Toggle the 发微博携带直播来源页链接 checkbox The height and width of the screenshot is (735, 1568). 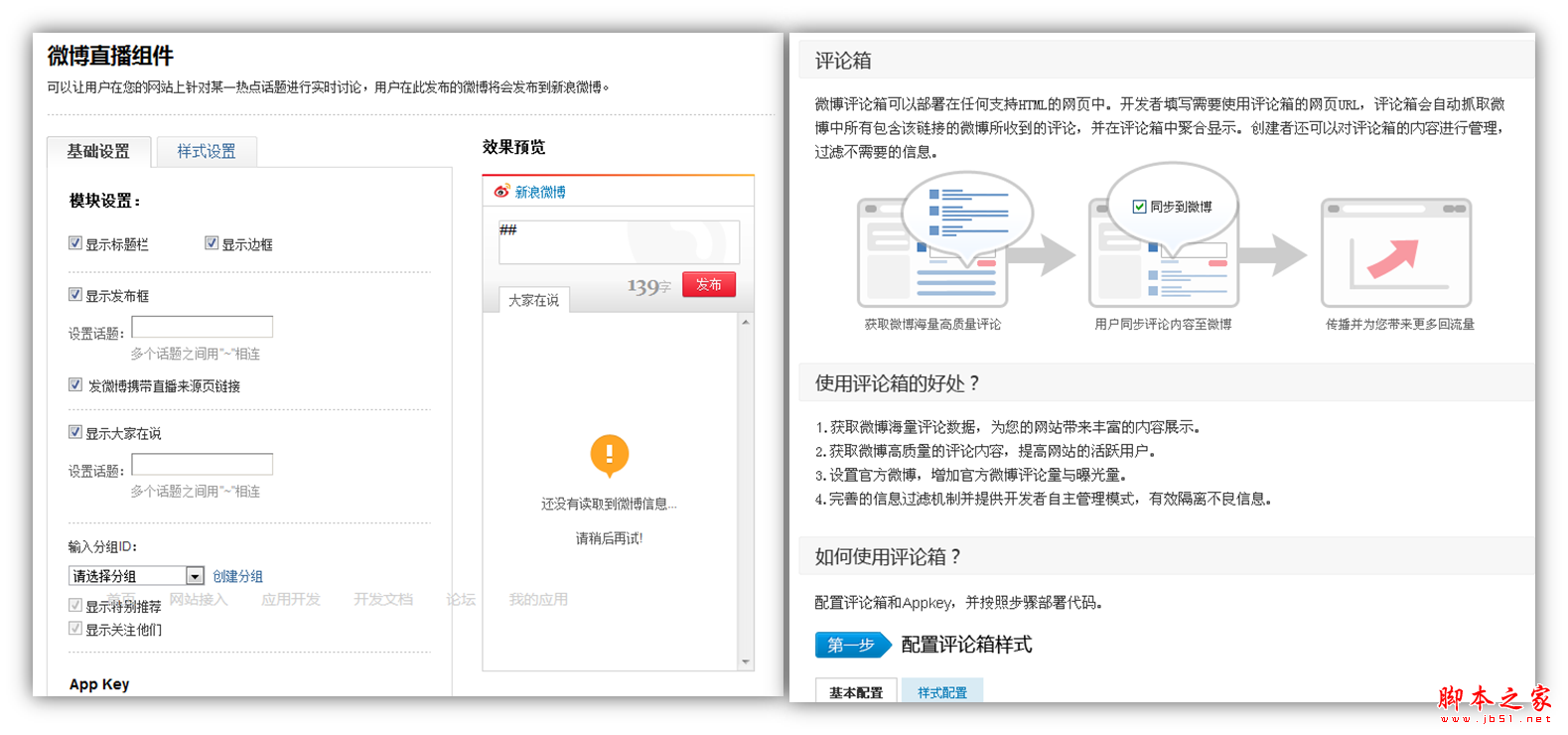(75, 385)
